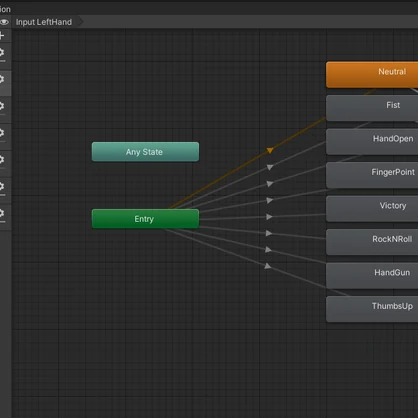Click the orange transition arrow toward Neutral
Screen dimensions: 418x418
coord(270,151)
